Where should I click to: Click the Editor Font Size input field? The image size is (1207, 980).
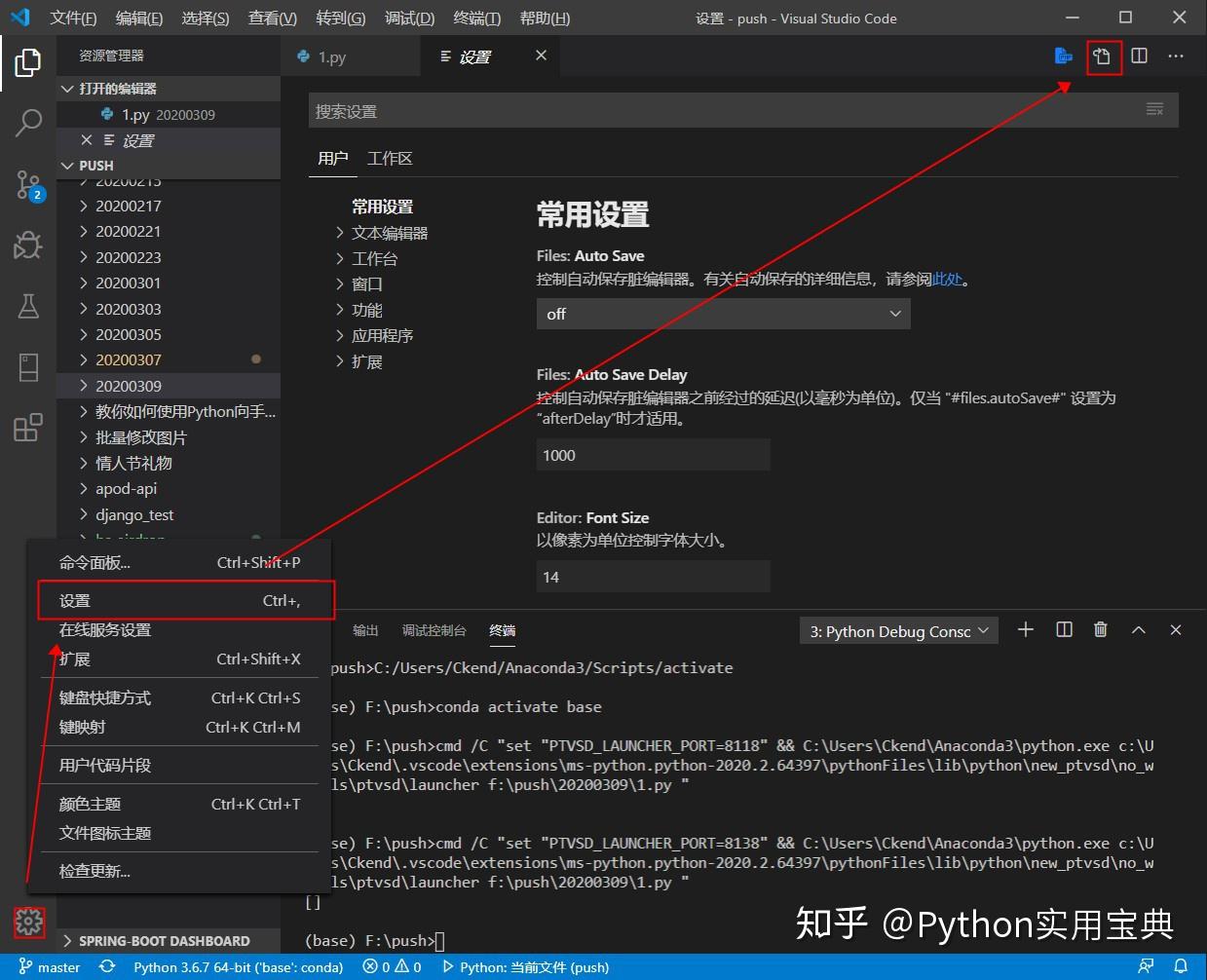(x=653, y=576)
